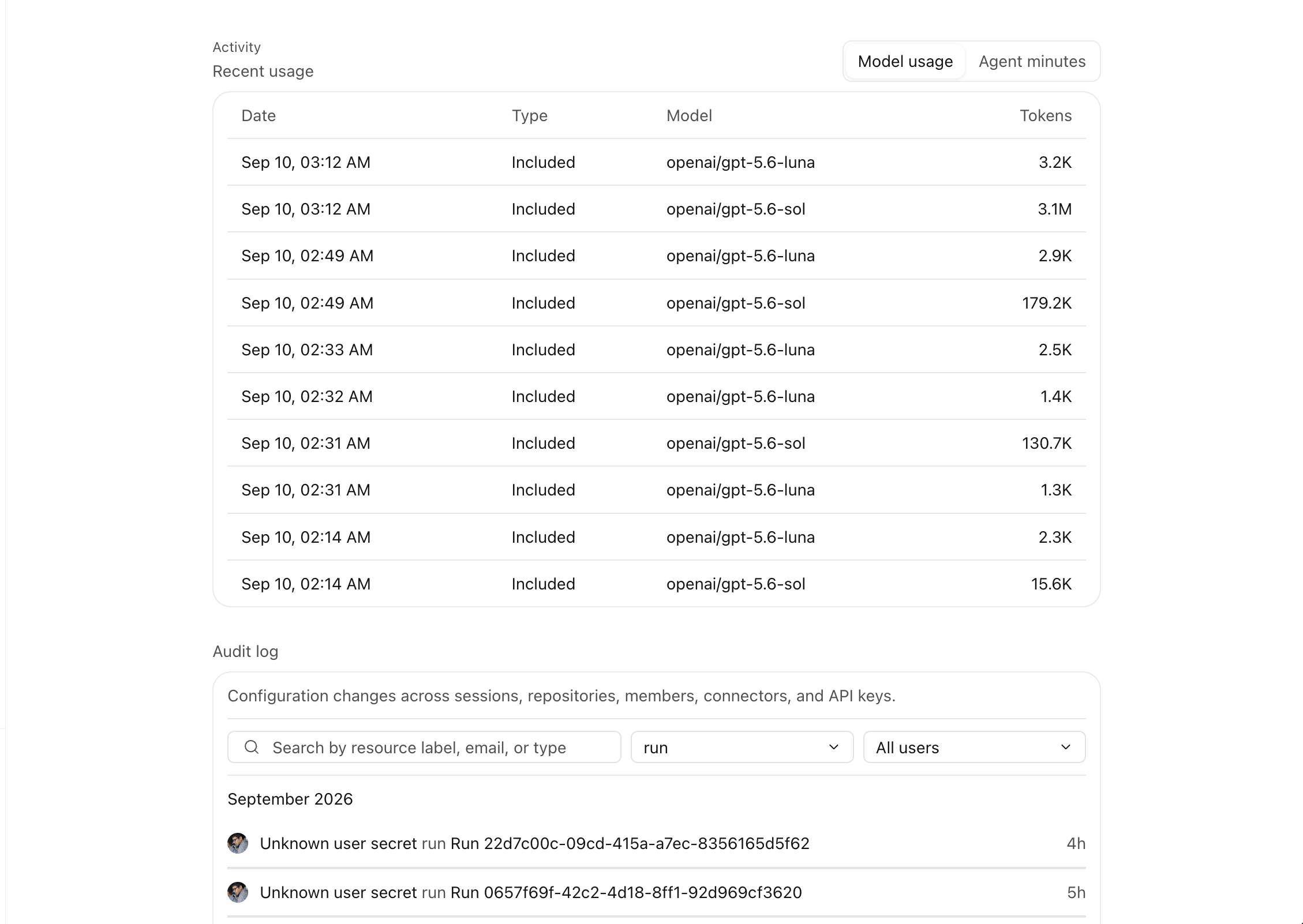The height and width of the screenshot is (924, 1303).
Task: Click the '4h' timestamp on Run 22d7c00c
Action: click(x=1076, y=843)
